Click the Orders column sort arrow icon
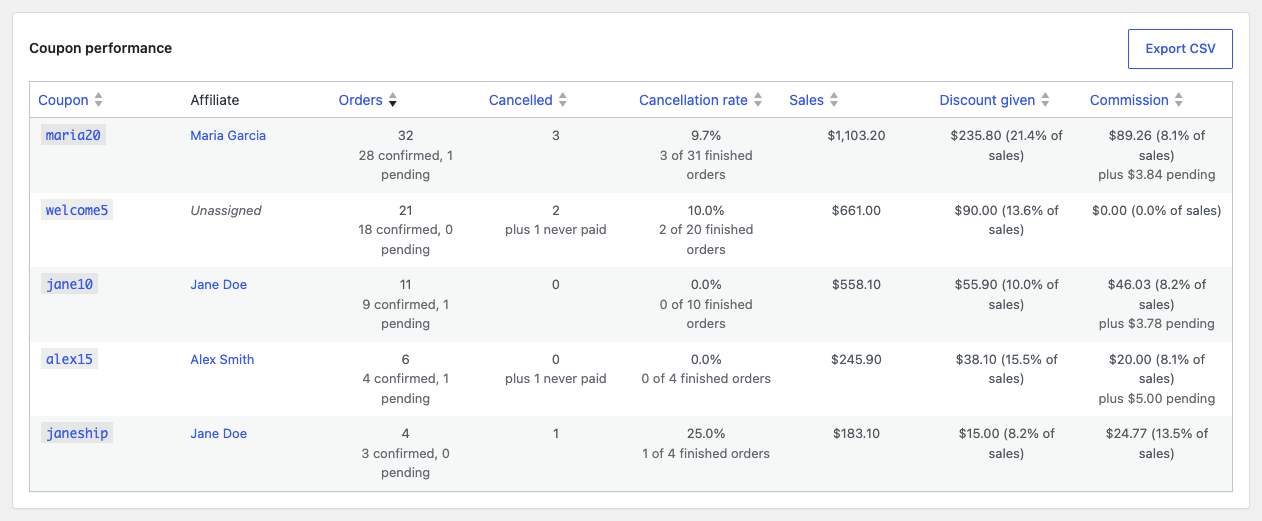This screenshot has width=1262, height=521. tap(393, 100)
